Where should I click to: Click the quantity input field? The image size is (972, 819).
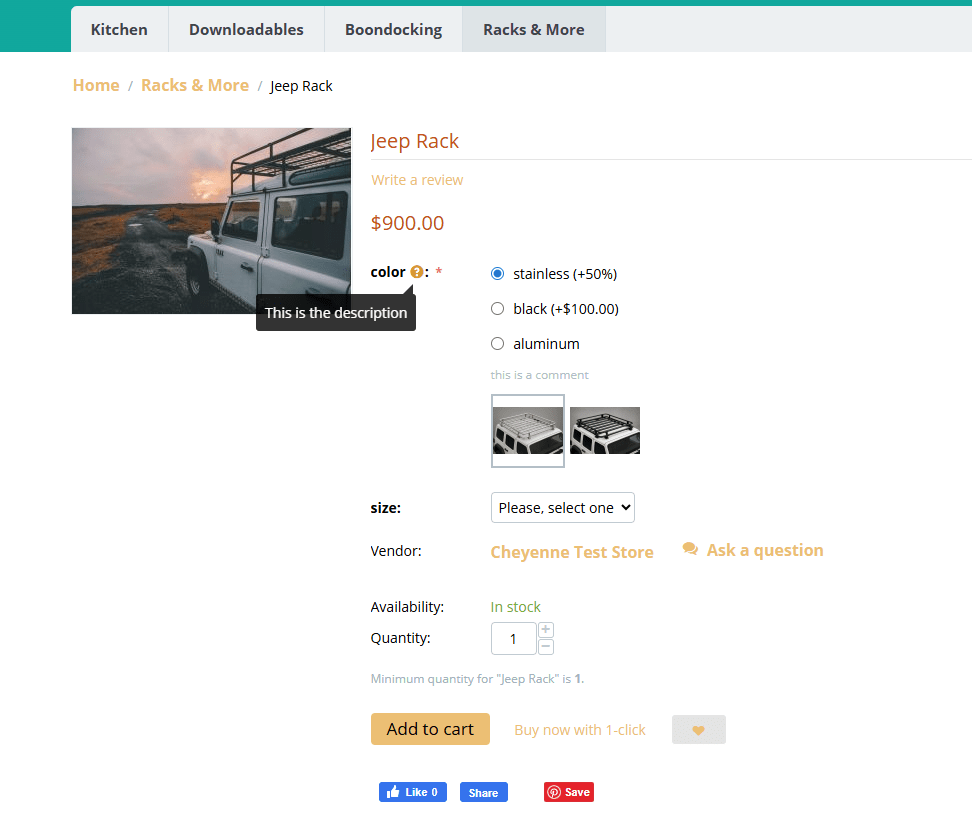[513, 639]
